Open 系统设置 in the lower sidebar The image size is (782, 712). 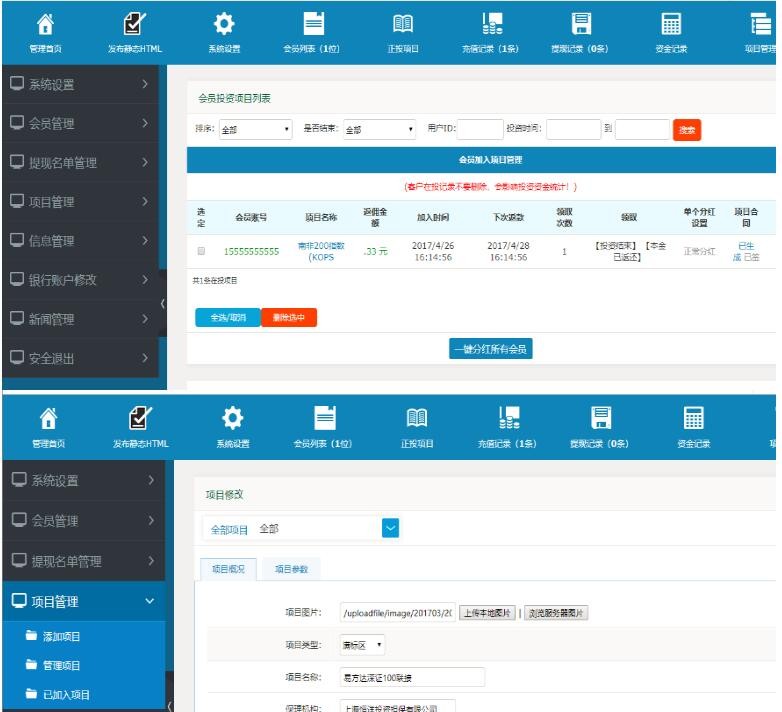[x=83, y=480]
